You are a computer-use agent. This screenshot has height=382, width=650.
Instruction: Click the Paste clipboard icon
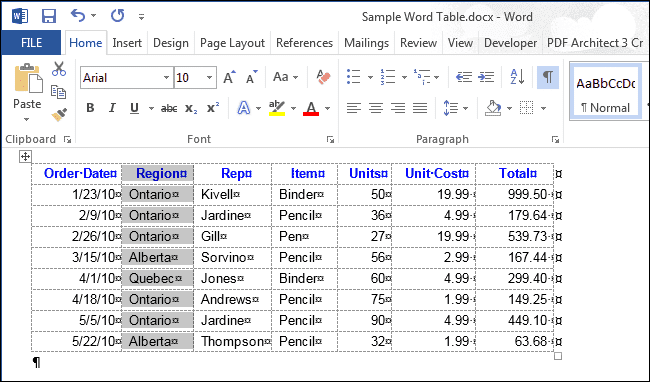[28, 78]
